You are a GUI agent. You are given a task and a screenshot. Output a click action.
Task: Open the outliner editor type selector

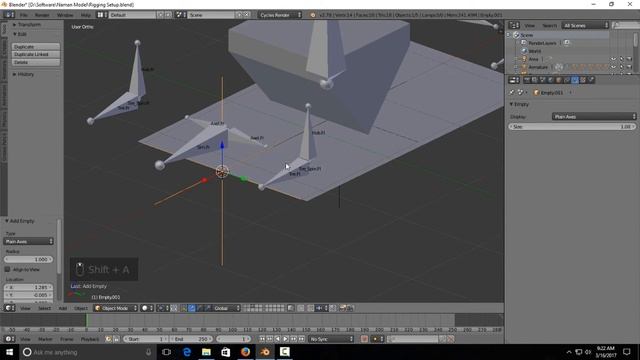pyautogui.click(x=514, y=25)
